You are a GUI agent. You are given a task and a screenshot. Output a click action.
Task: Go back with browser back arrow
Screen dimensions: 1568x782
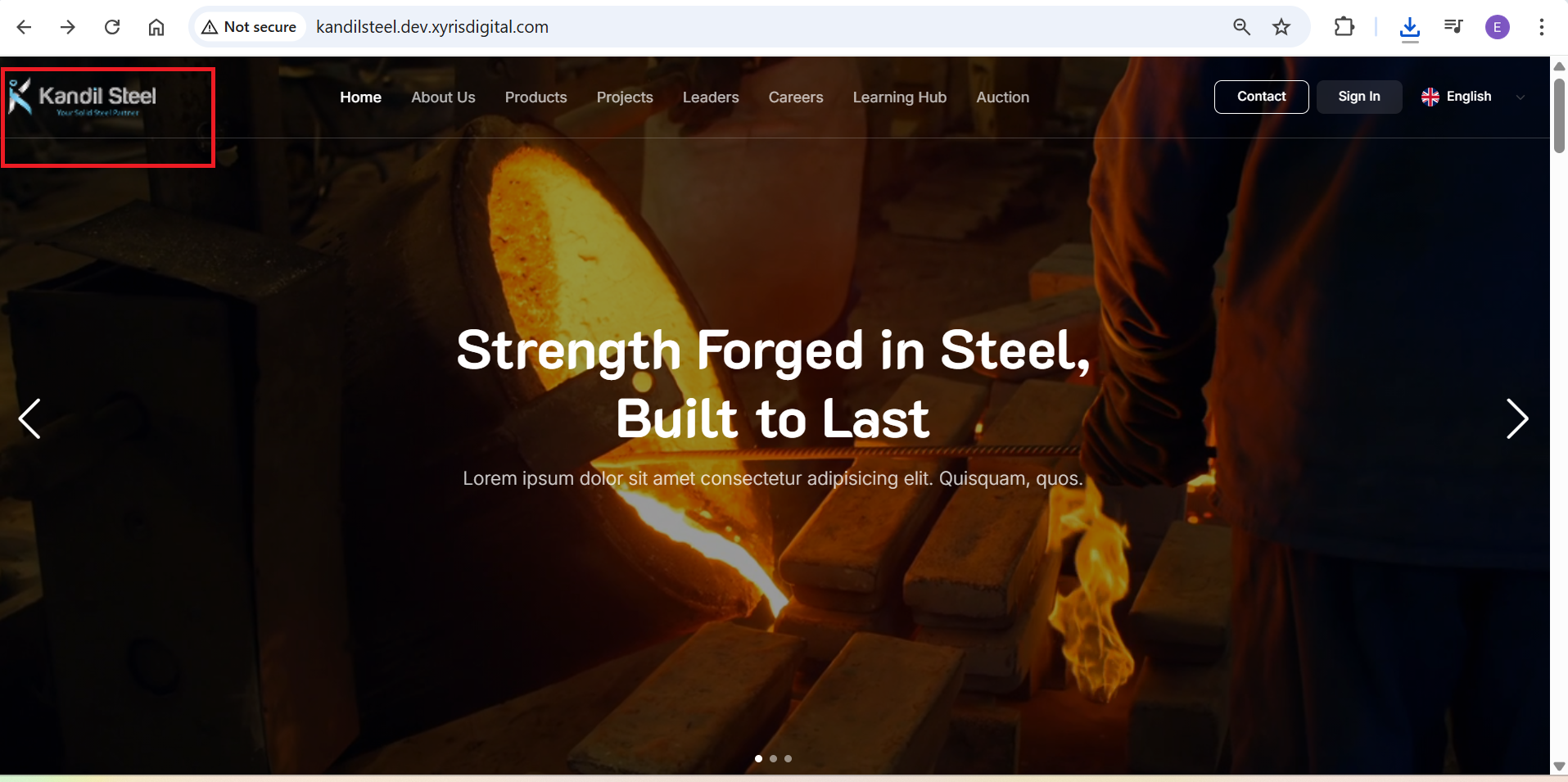[x=25, y=27]
